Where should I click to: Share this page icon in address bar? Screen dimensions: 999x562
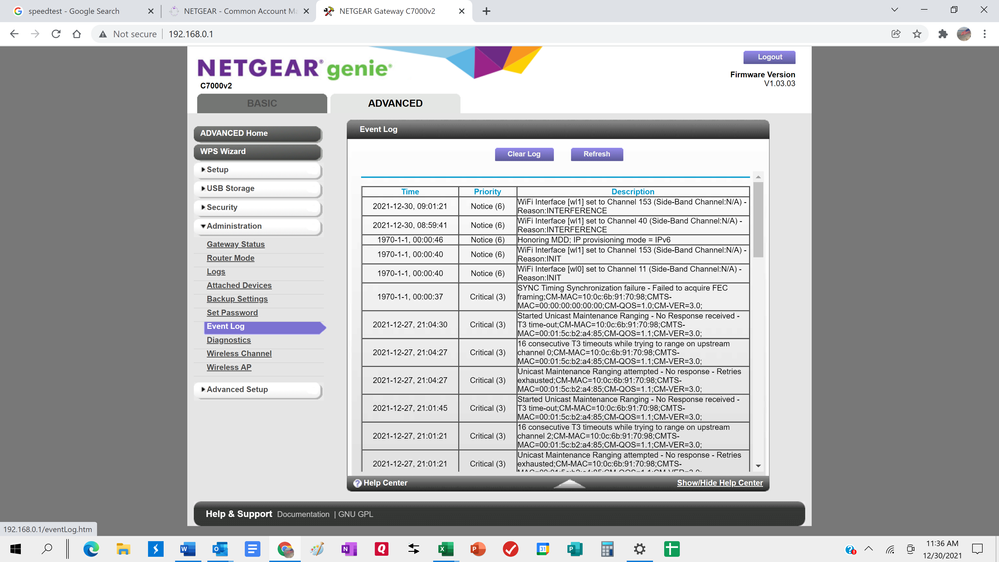pos(896,34)
